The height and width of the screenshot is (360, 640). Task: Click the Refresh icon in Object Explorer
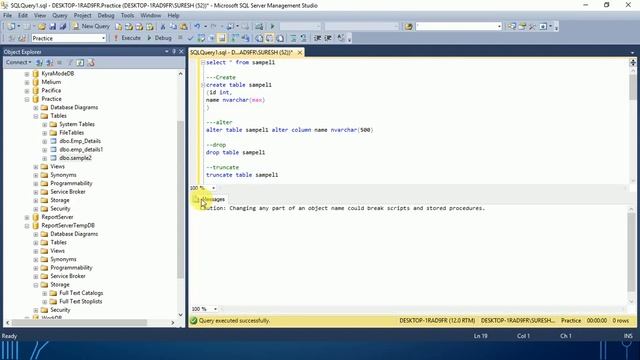click(x=80, y=62)
